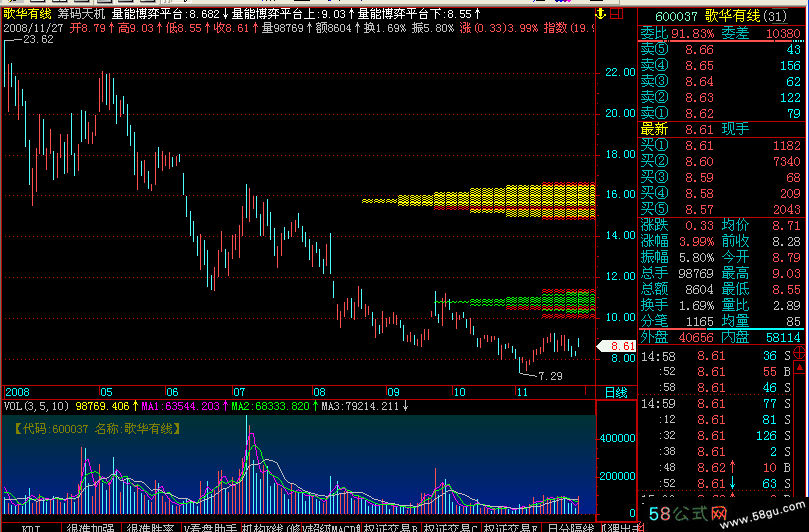Switch to the 很准胜率 indicator tab

click(x=151, y=528)
